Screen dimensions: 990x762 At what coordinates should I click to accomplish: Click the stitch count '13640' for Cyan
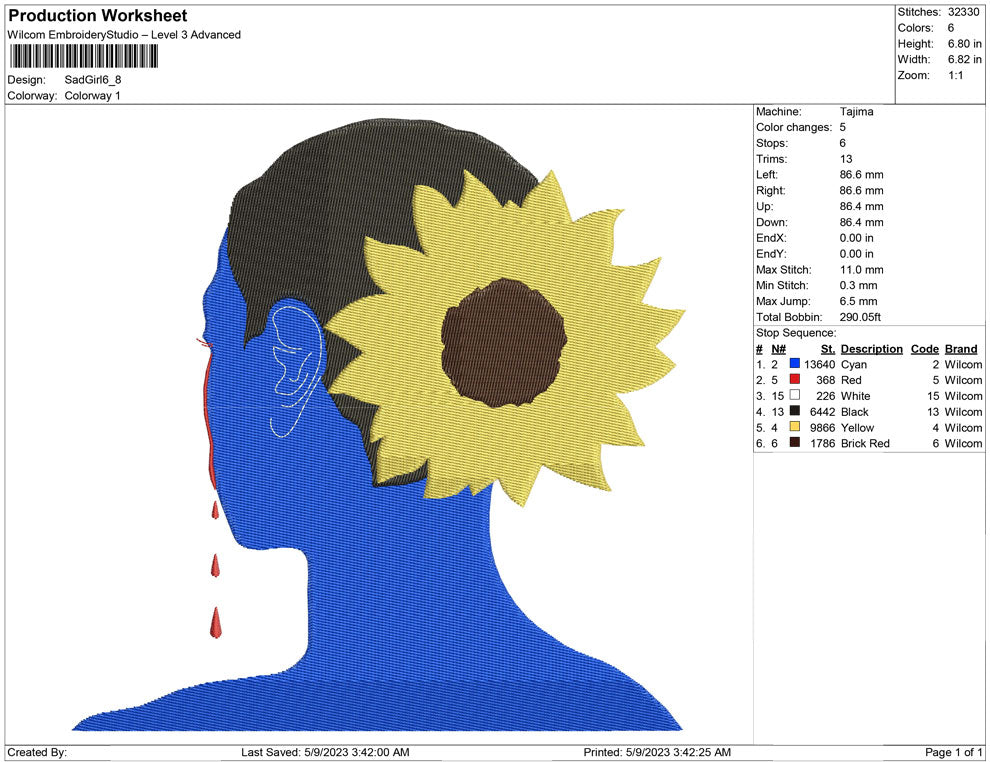pyautogui.click(x=820, y=364)
